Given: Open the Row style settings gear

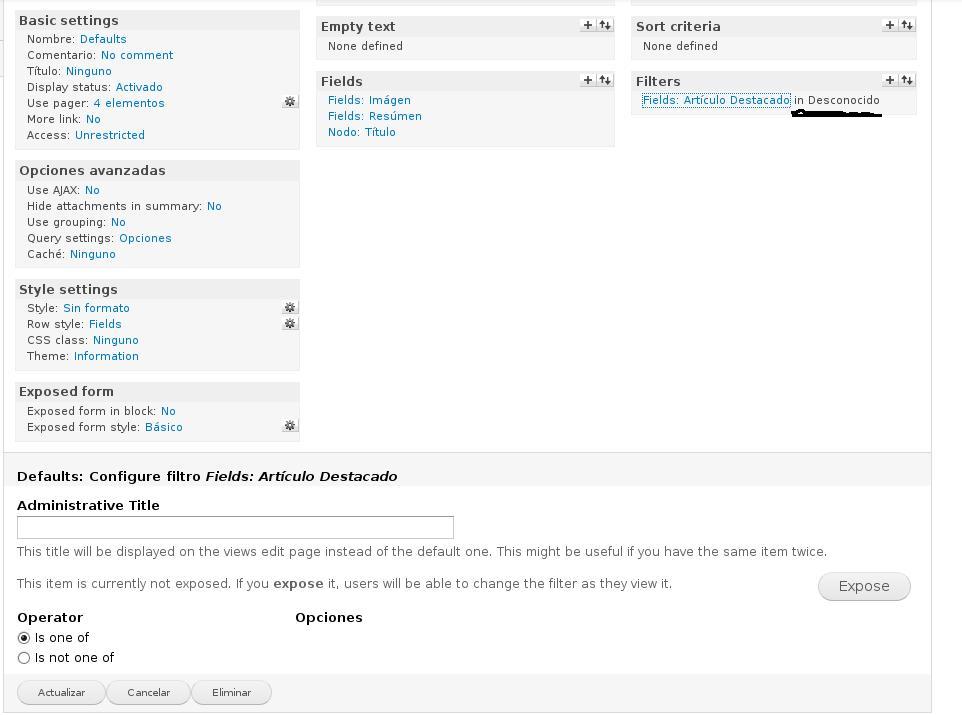Looking at the screenshot, I should (290, 324).
